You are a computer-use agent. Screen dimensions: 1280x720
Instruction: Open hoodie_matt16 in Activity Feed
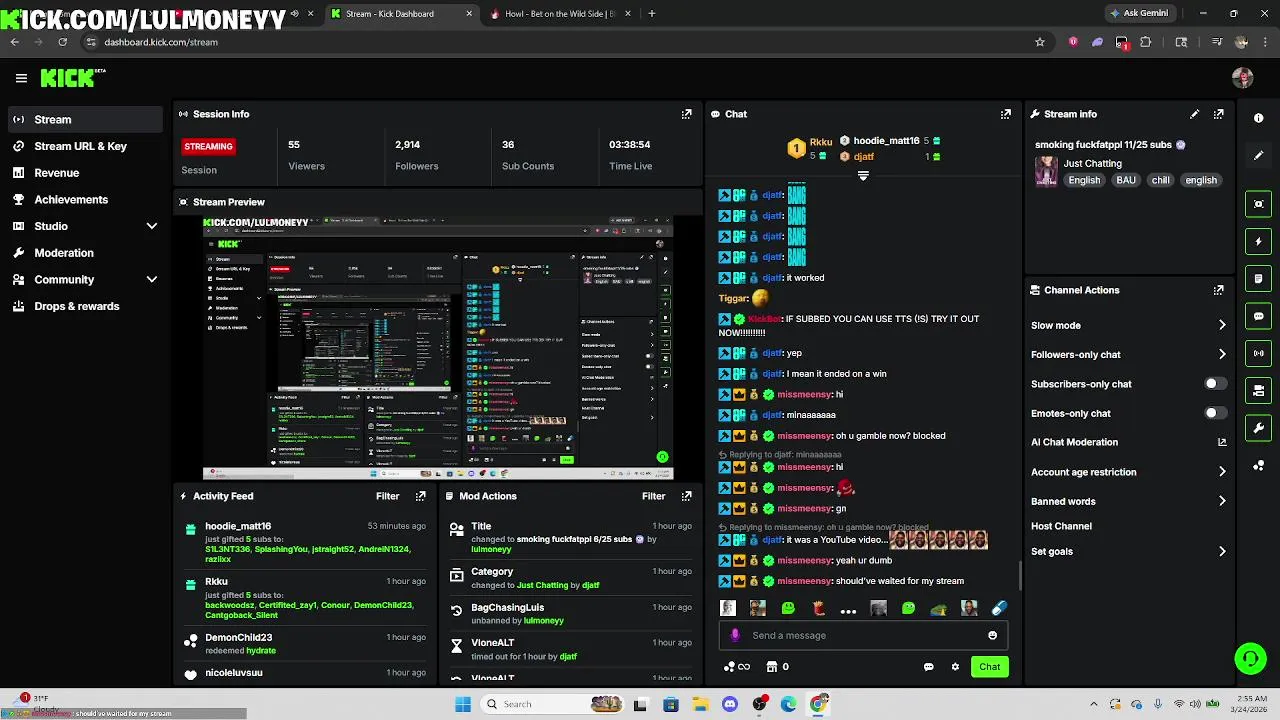point(238,526)
